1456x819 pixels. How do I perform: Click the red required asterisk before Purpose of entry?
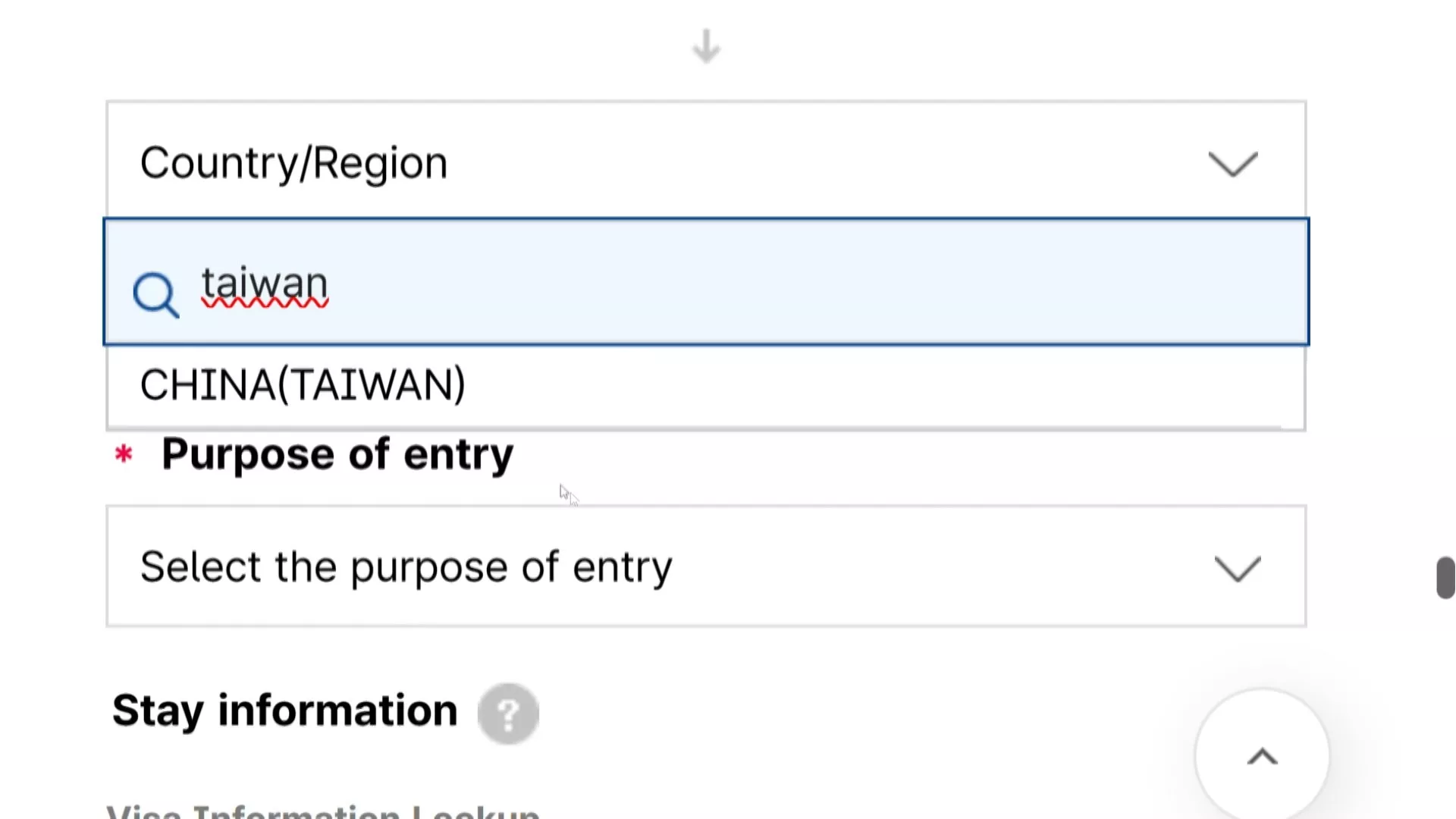pos(124,453)
